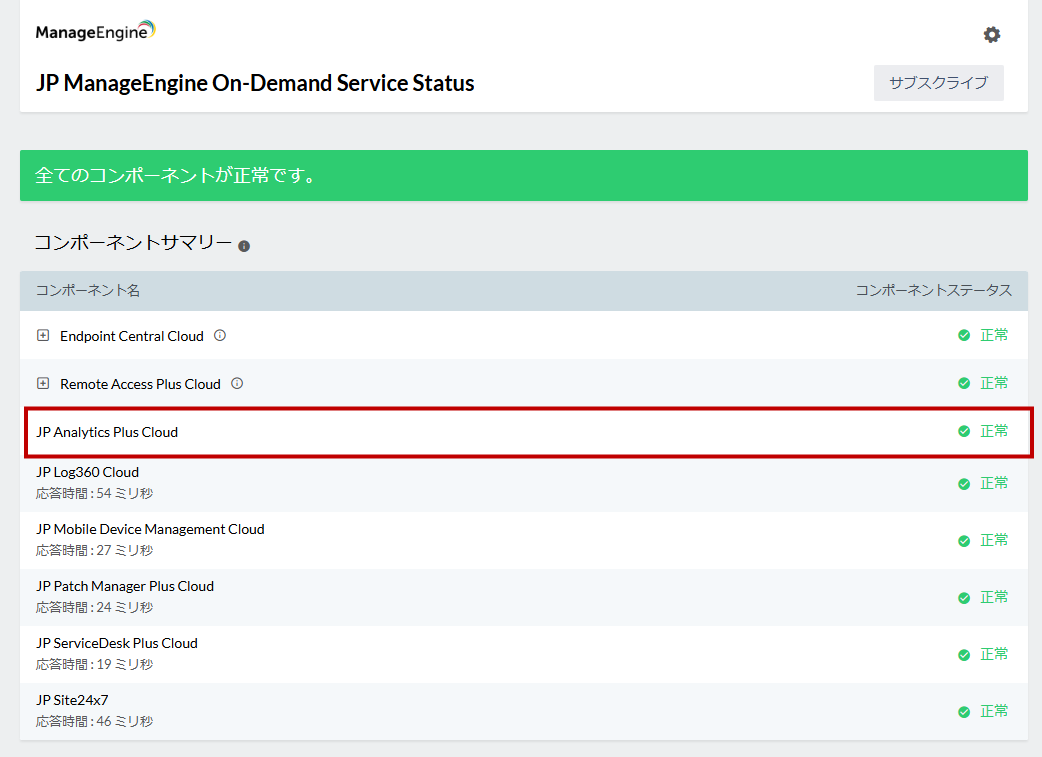Expand the Endpoint Central Cloud component
Screen dimensions: 1042x757
pos(43,336)
